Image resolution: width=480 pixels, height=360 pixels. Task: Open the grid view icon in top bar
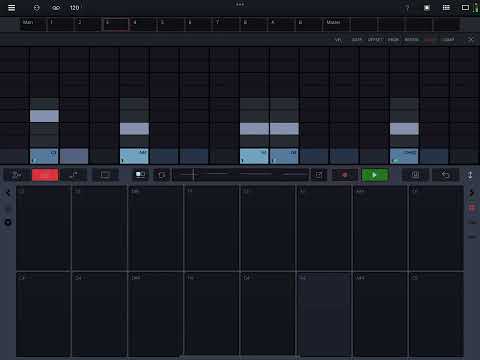446,8
